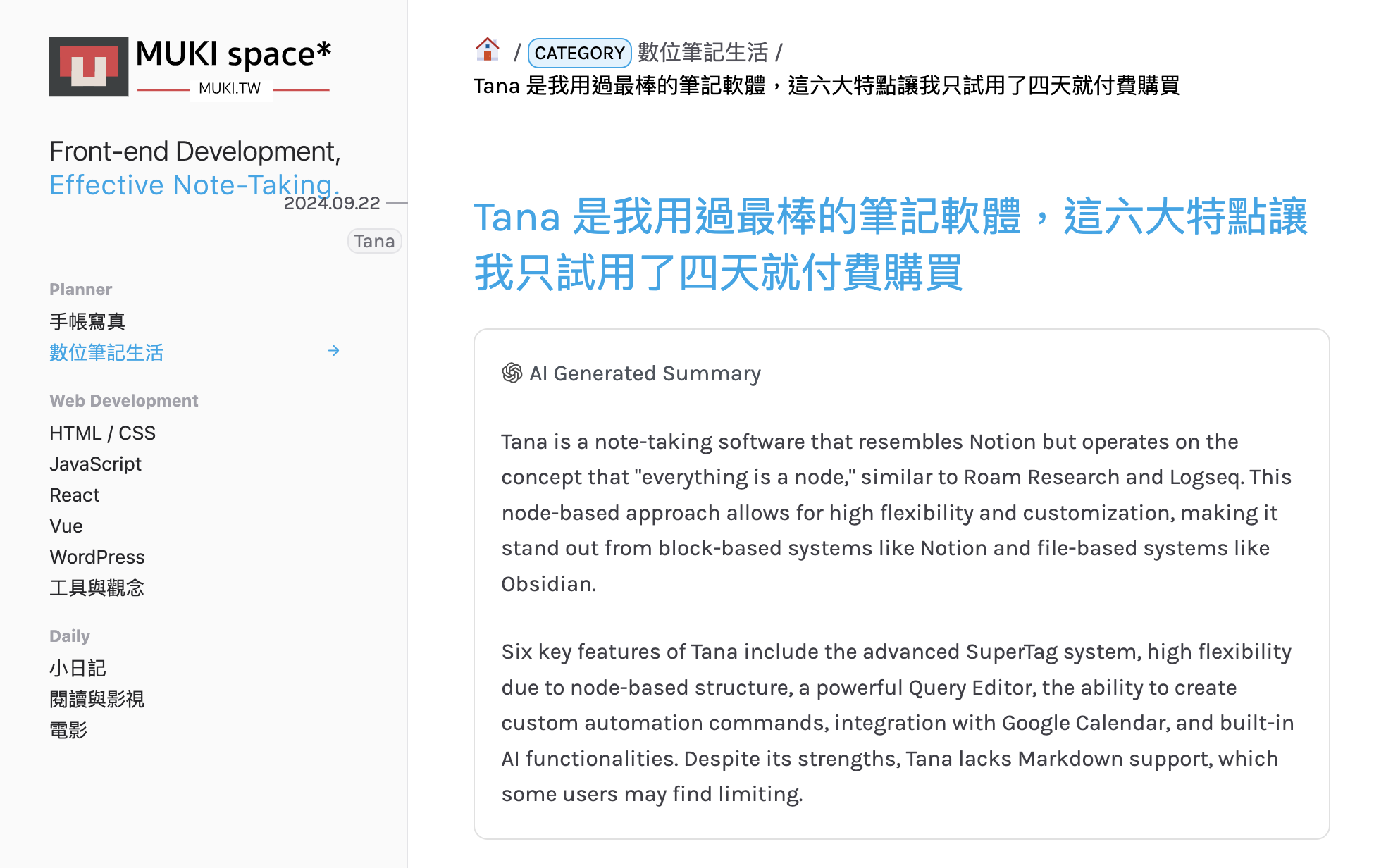1374x868 pixels.
Task: Click the arrow icon next to 數位筆記生活
Action: (x=334, y=351)
